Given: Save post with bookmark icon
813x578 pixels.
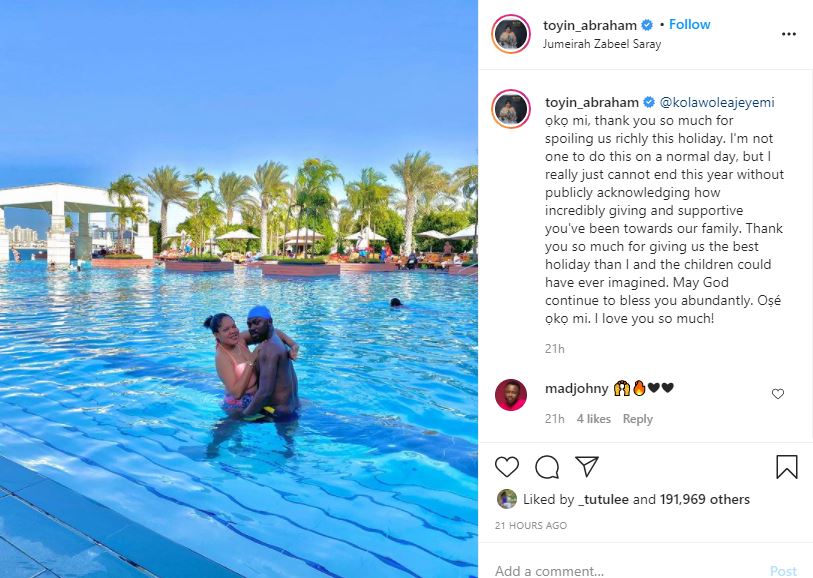Looking at the screenshot, I should [787, 467].
